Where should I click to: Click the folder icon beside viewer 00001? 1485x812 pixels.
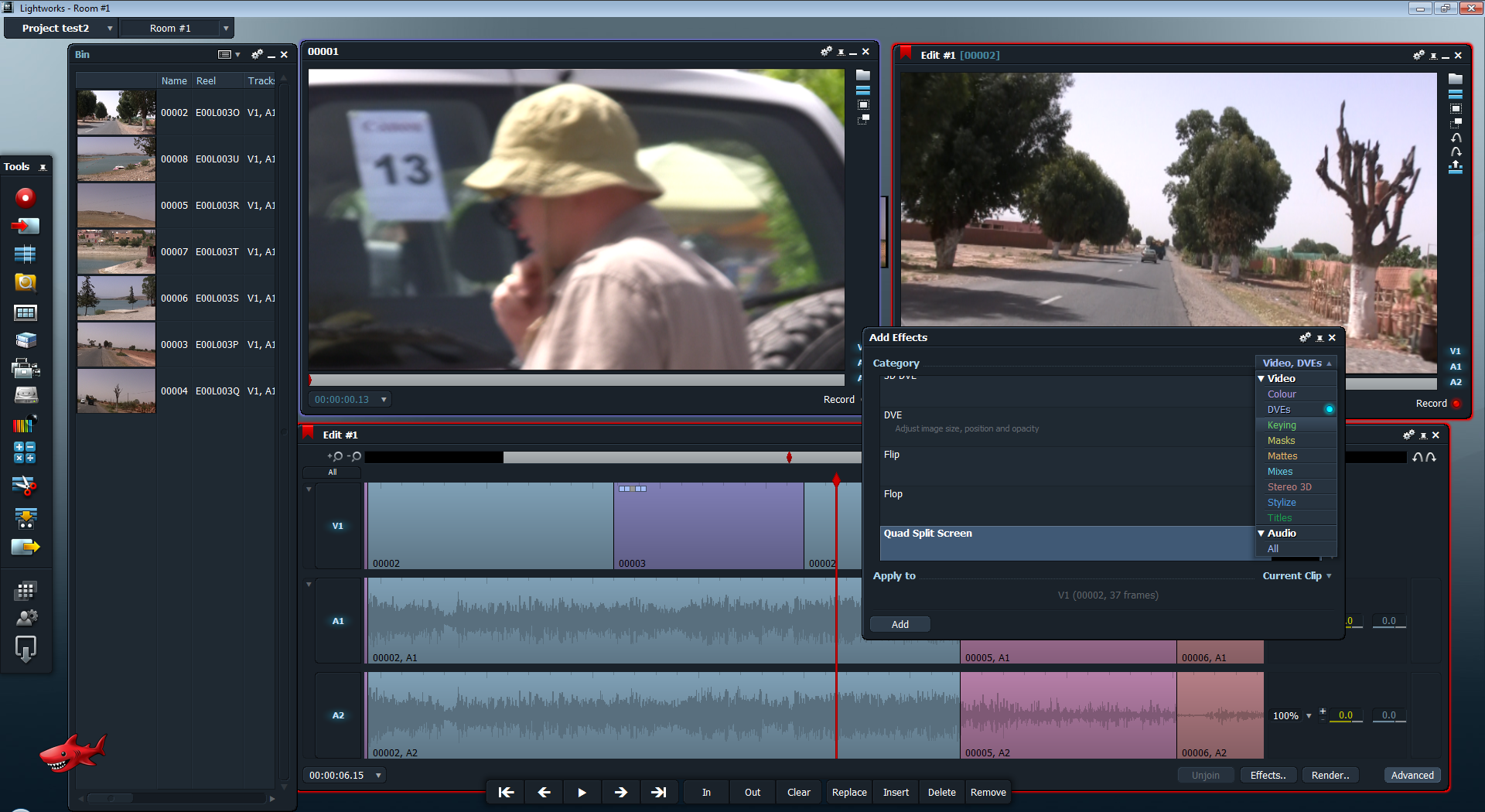[863, 75]
